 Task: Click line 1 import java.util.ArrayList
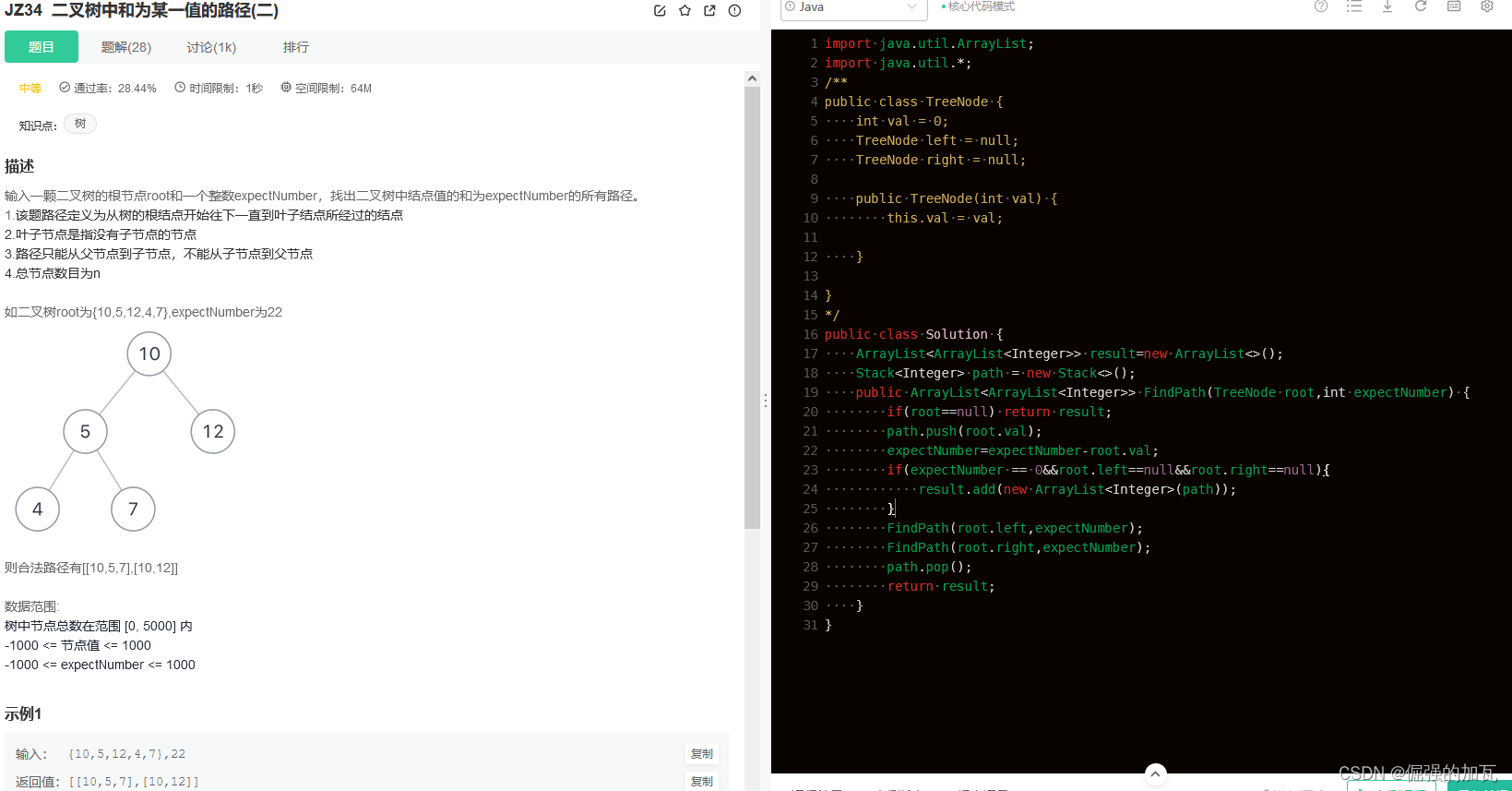tap(929, 43)
